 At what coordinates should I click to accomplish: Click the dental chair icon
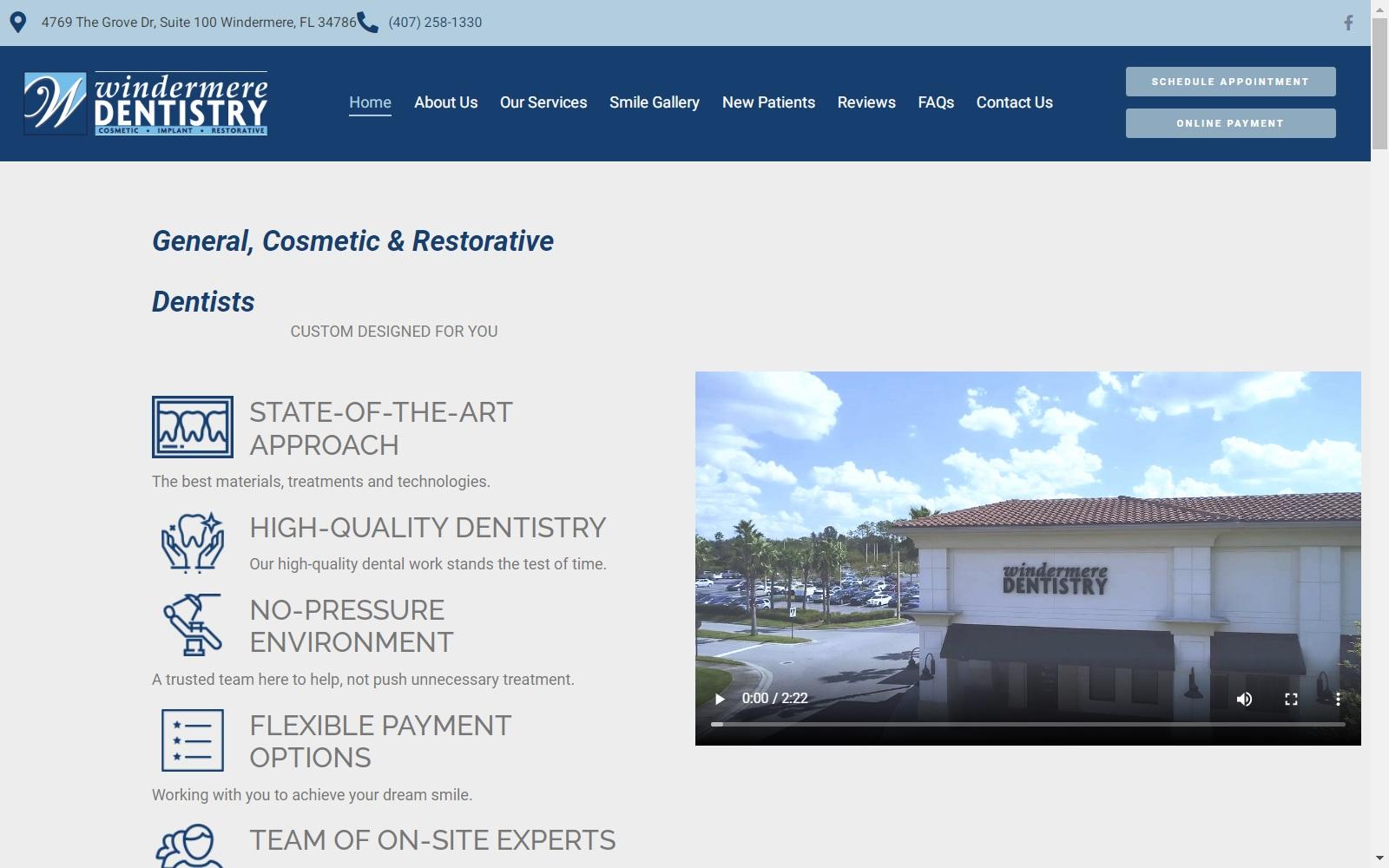point(193,625)
